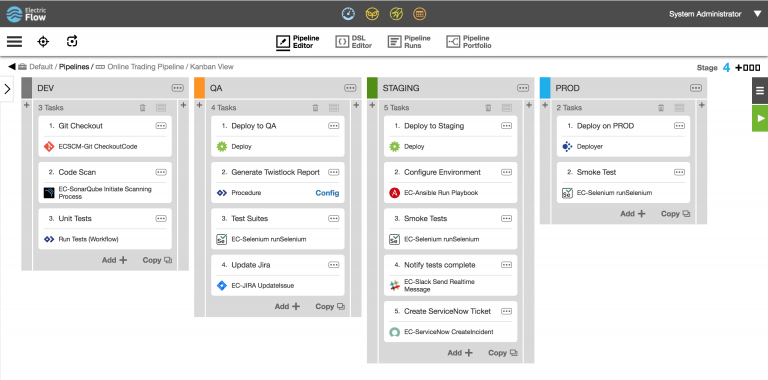The width and height of the screenshot is (768, 380).
Task: Copy a task in STAGING stage
Action: point(503,353)
